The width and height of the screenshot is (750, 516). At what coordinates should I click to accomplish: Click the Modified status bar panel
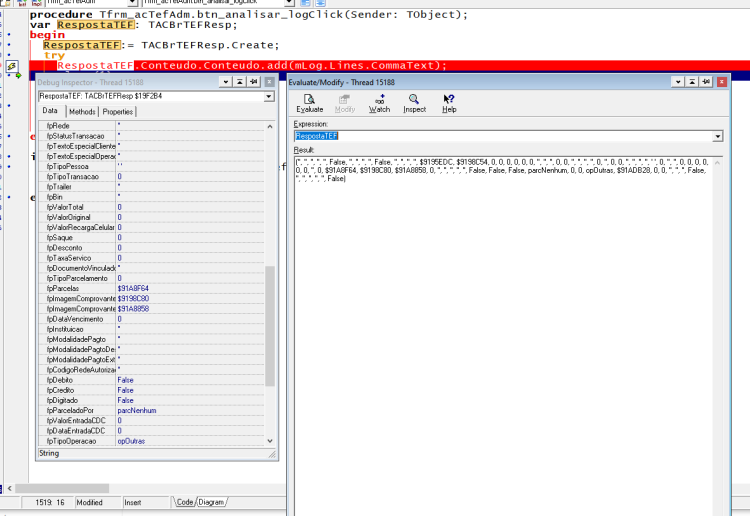click(97, 502)
